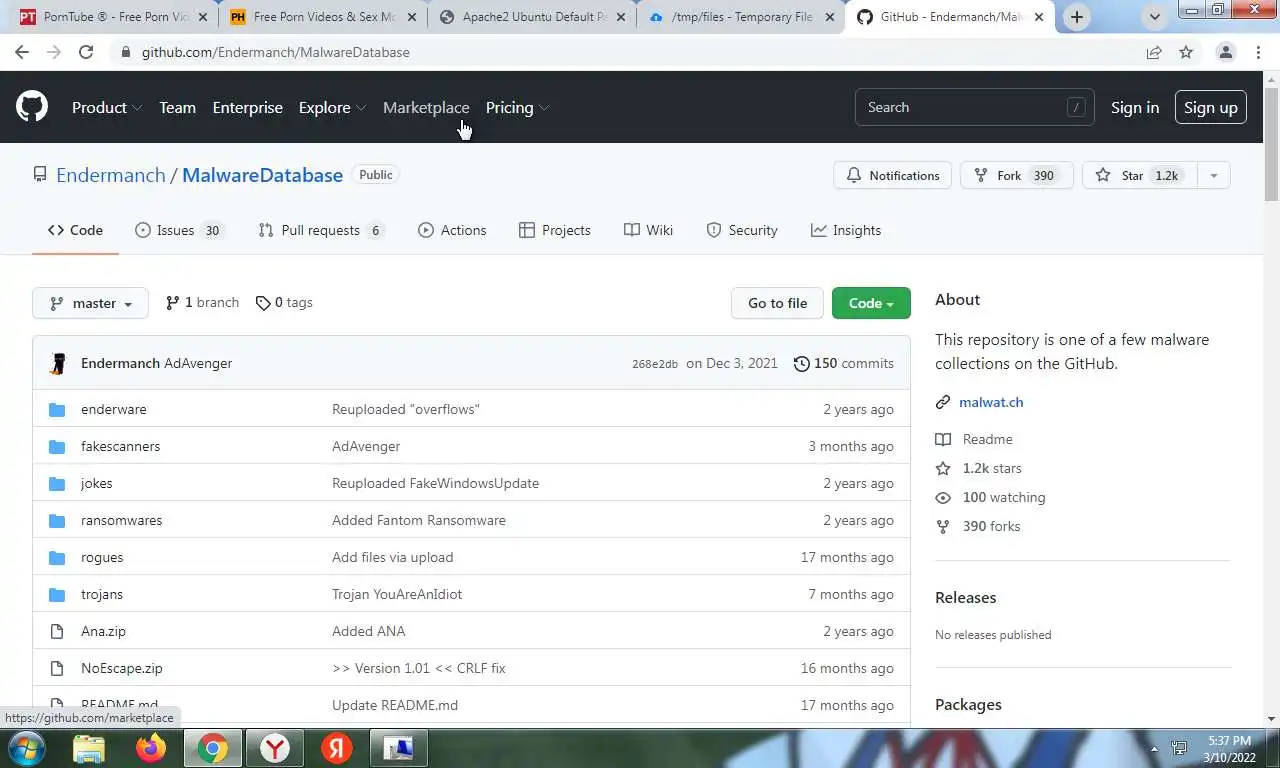The height and width of the screenshot is (768, 1280).
Task: Open Windows Explorer from taskbar
Action: pos(89,748)
